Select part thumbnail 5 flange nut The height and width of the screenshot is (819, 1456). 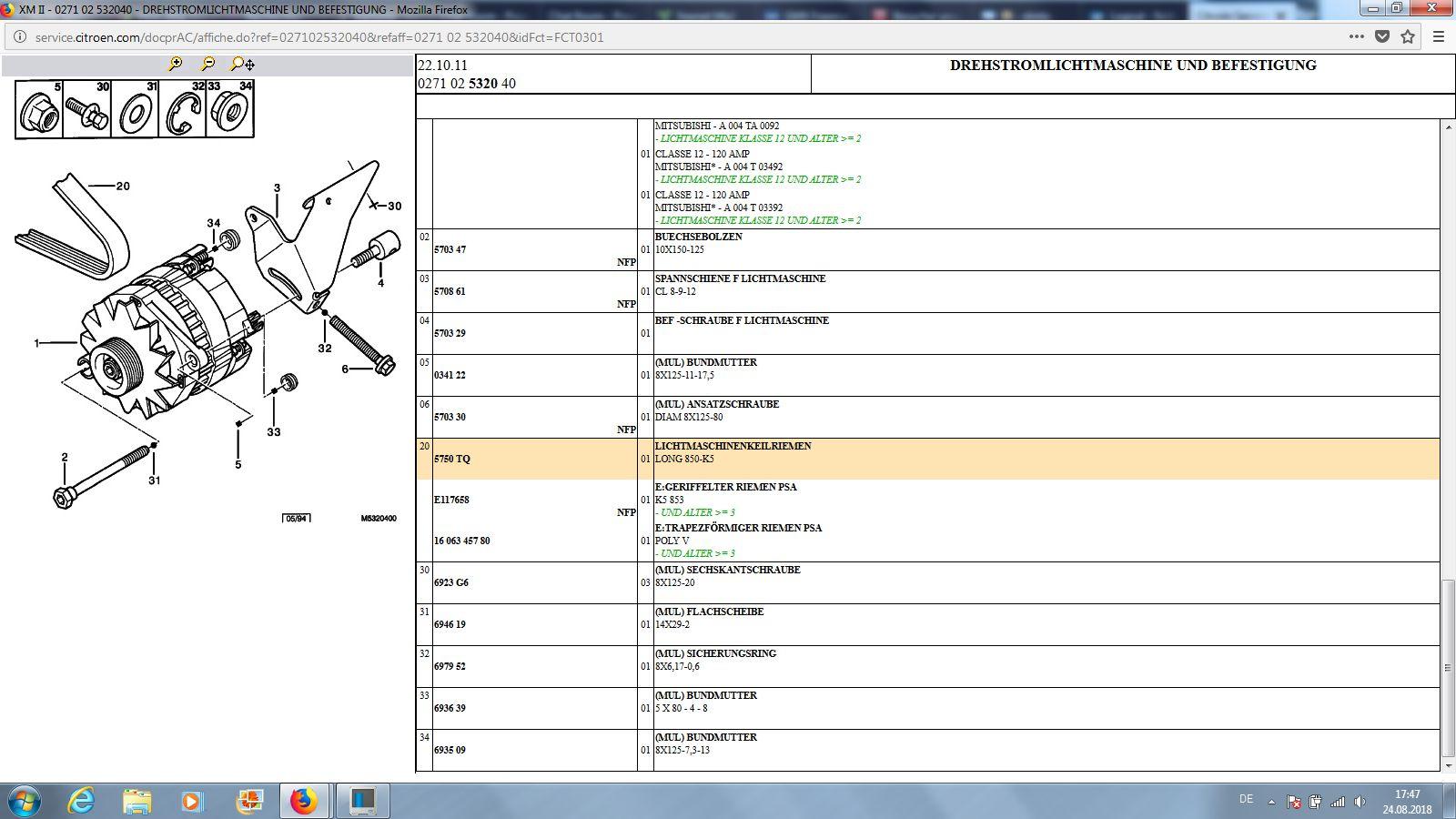[x=39, y=110]
